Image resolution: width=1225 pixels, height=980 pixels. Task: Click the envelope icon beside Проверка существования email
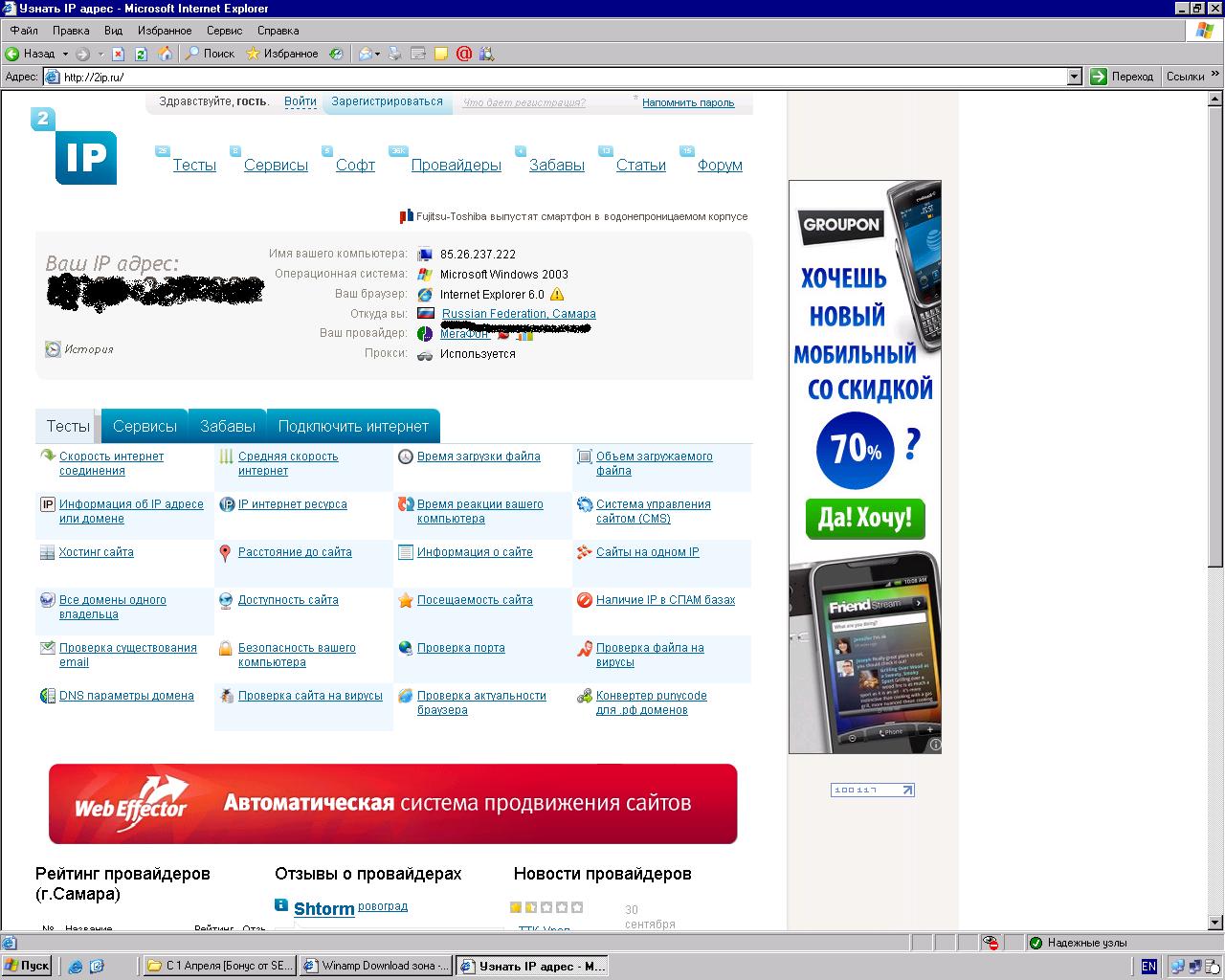coord(47,648)
